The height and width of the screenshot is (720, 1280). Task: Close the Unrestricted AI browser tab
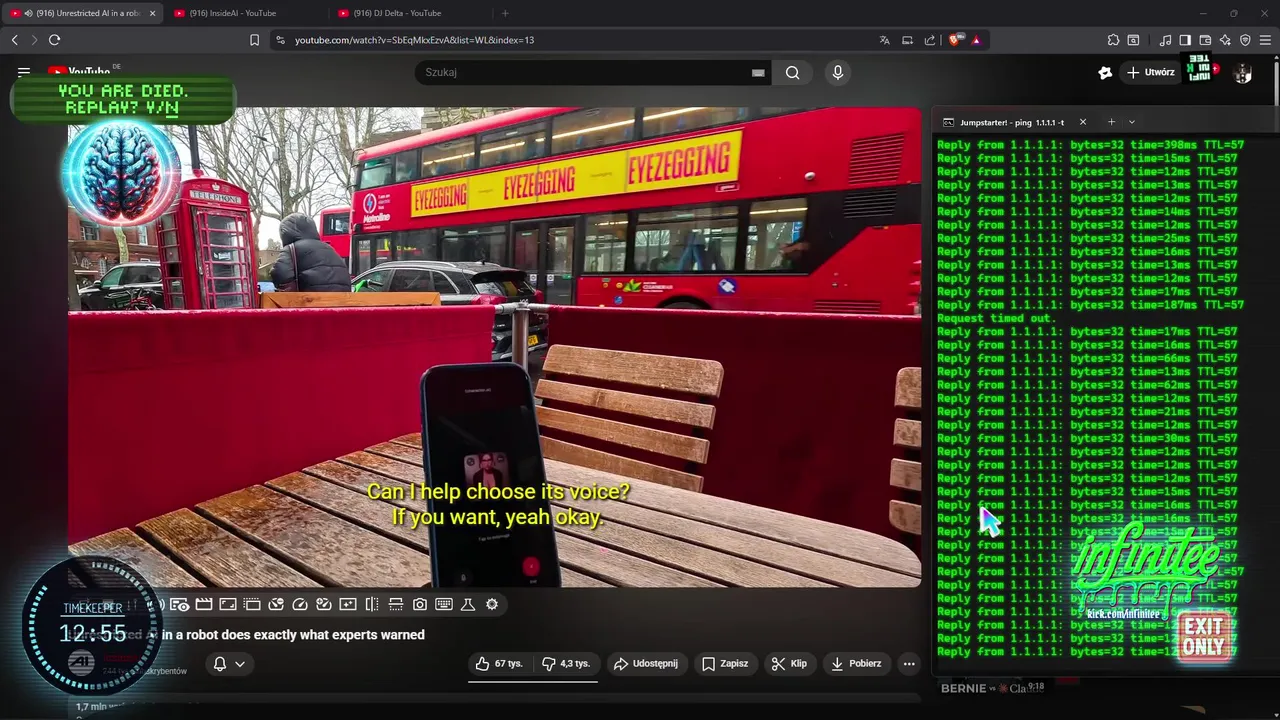click(x=153, y=13)
